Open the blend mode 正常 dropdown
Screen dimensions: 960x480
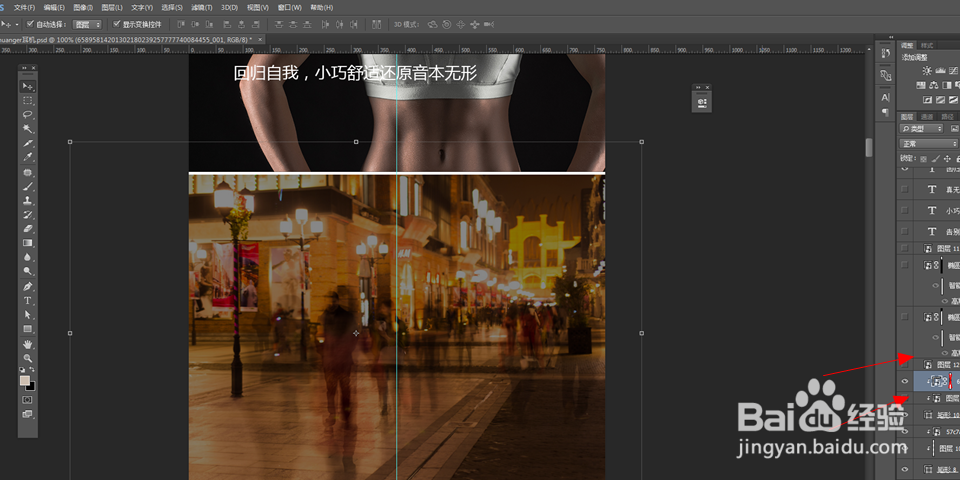929,144
